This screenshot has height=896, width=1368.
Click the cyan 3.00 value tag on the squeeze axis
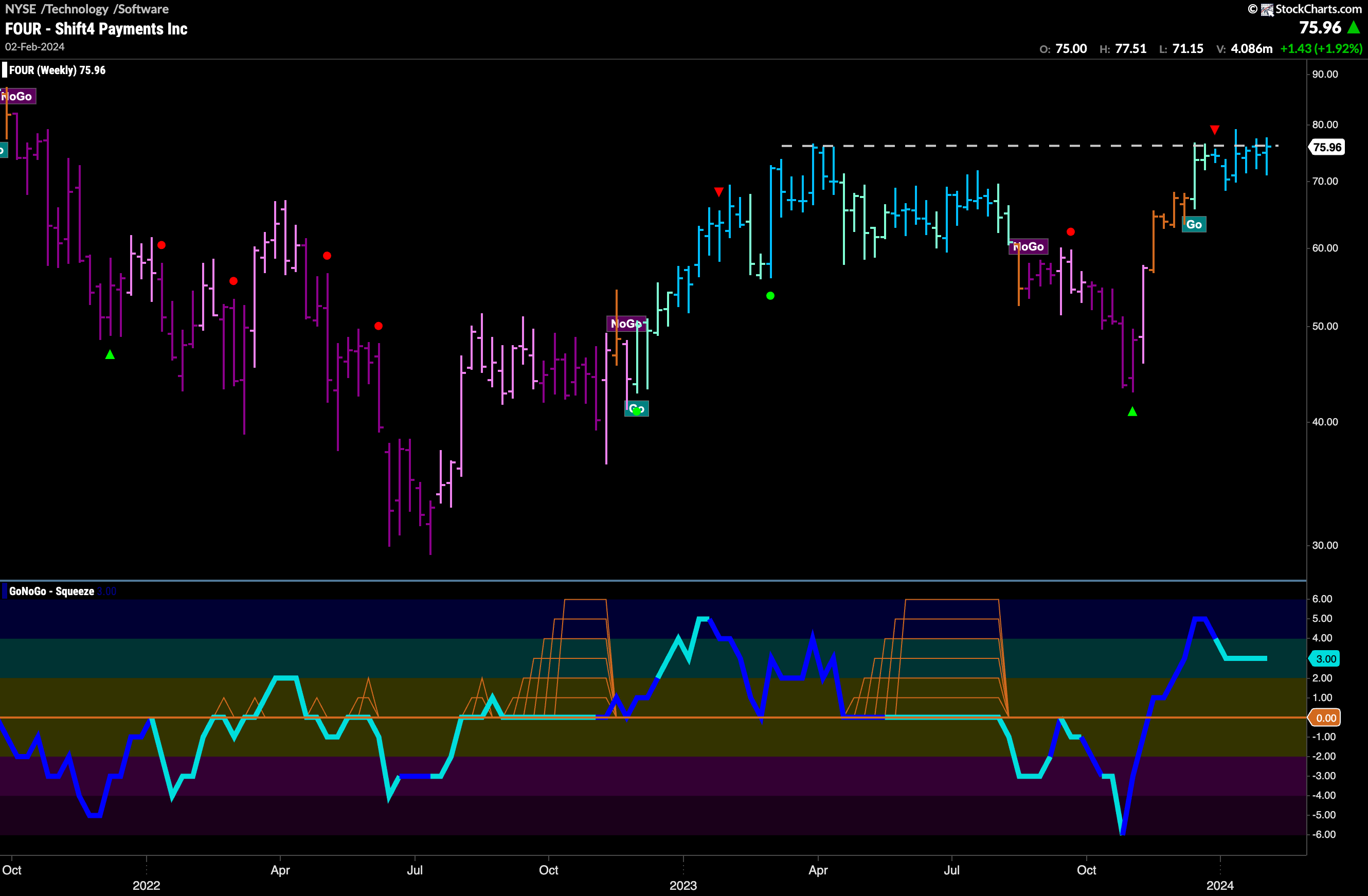click(x=1324, y=659)
